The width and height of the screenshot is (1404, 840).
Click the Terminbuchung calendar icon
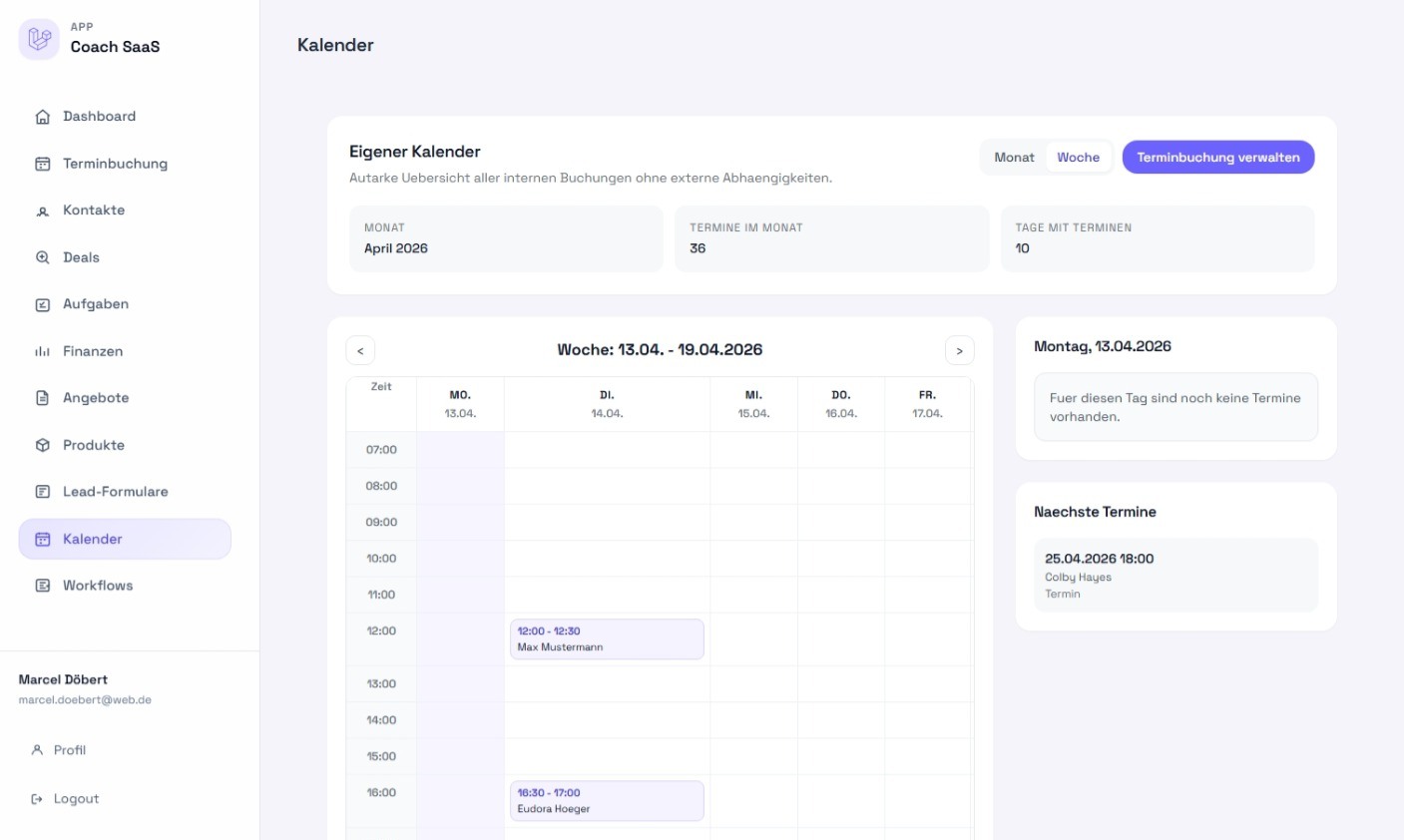pos(43,164)
